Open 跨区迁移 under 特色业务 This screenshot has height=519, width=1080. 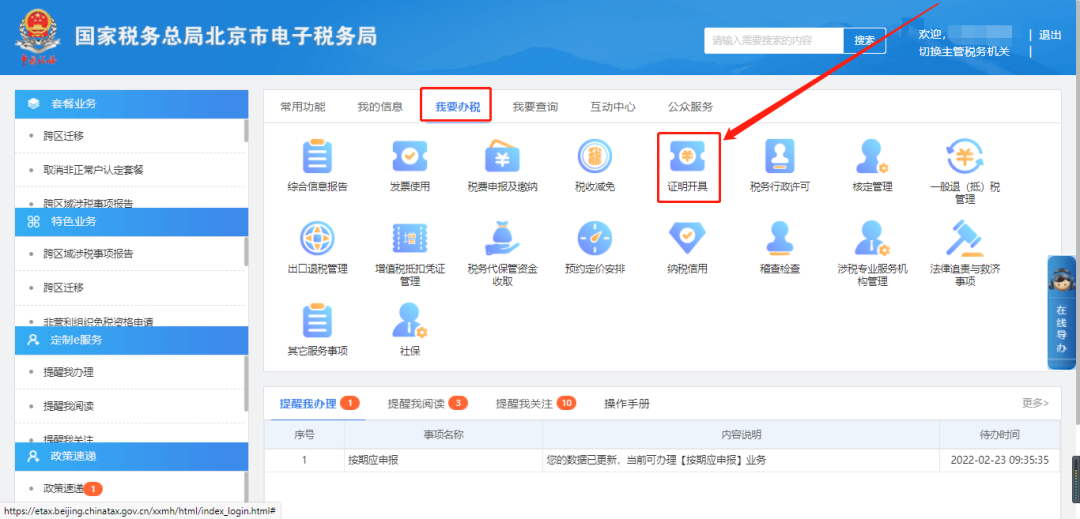pos(63,287)
